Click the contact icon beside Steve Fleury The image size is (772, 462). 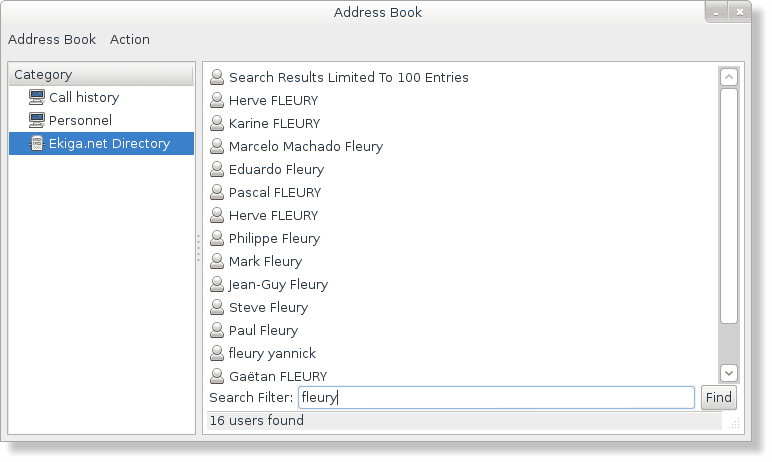click(x=217, y=307)
